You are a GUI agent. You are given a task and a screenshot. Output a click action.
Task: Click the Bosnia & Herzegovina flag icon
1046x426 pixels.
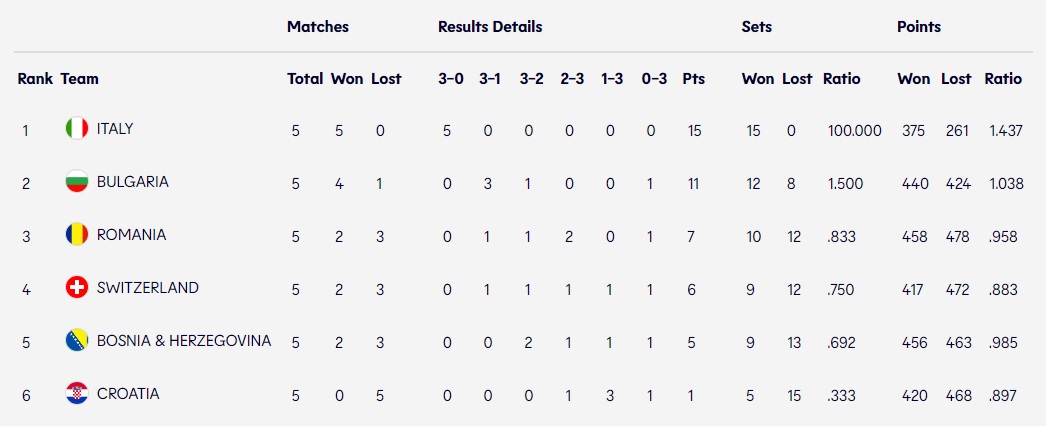[x=76, y=341]
